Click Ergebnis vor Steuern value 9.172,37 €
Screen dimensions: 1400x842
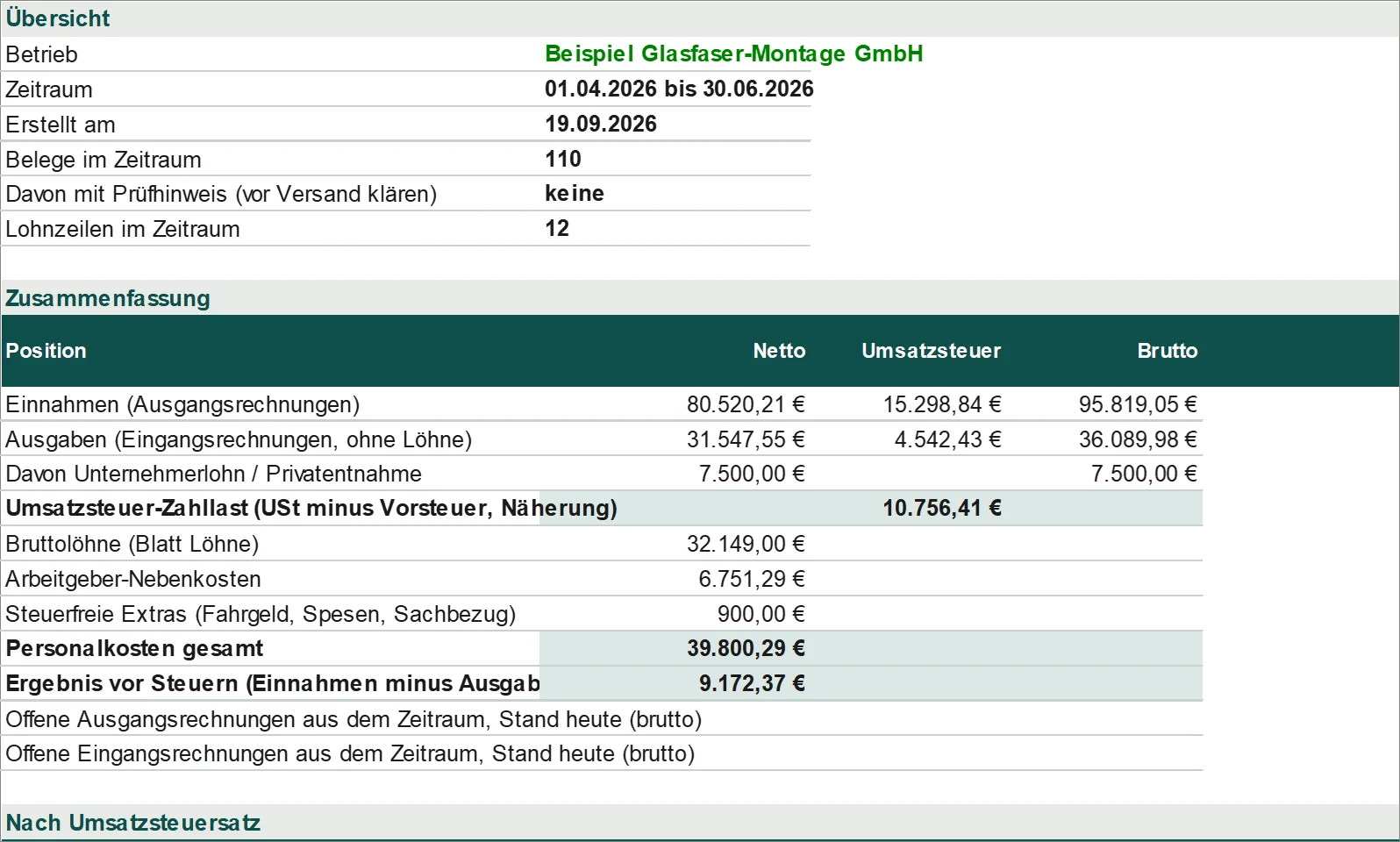752,683
